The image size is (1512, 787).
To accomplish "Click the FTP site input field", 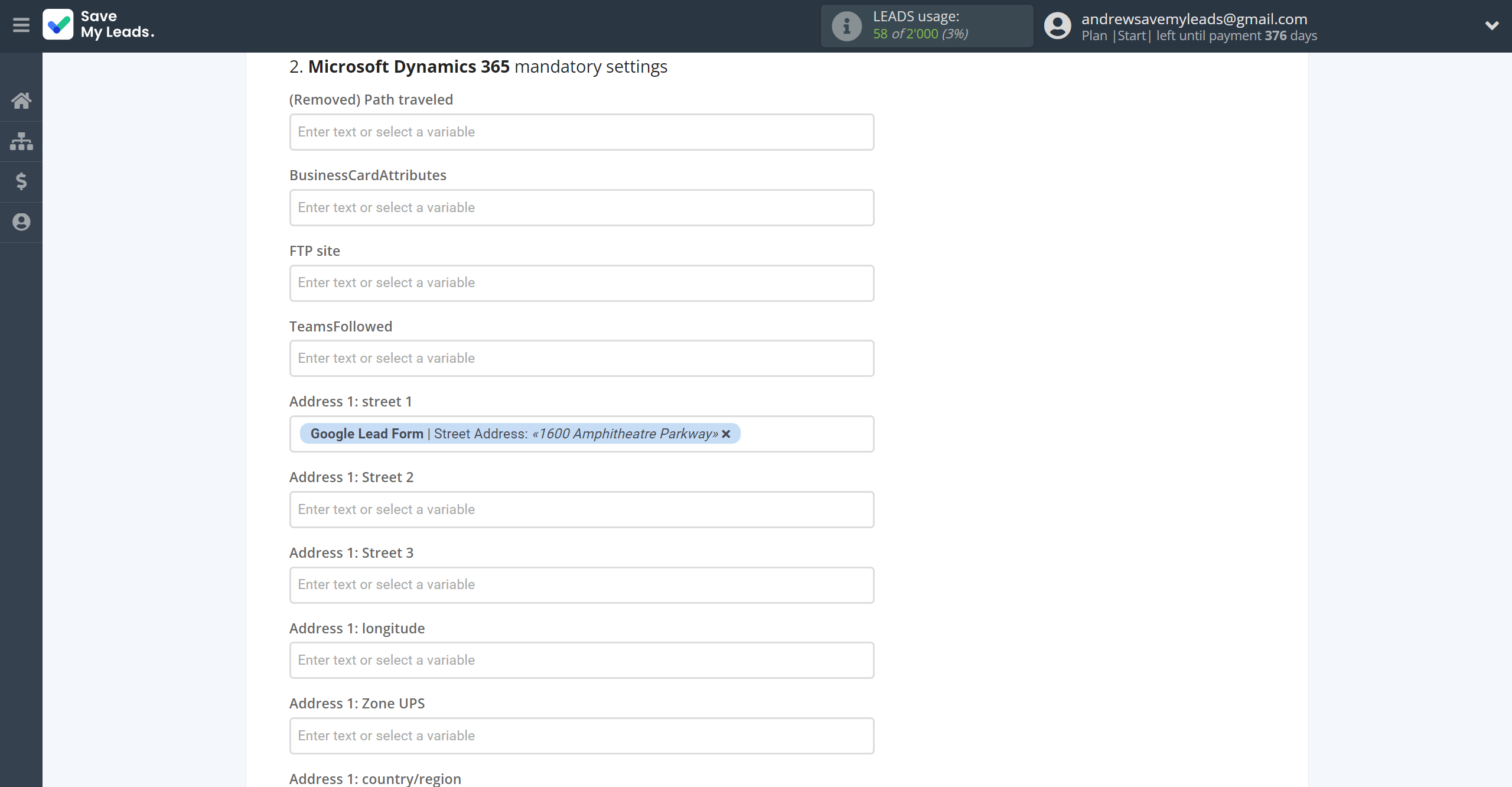I will click(x=581, y=283).
